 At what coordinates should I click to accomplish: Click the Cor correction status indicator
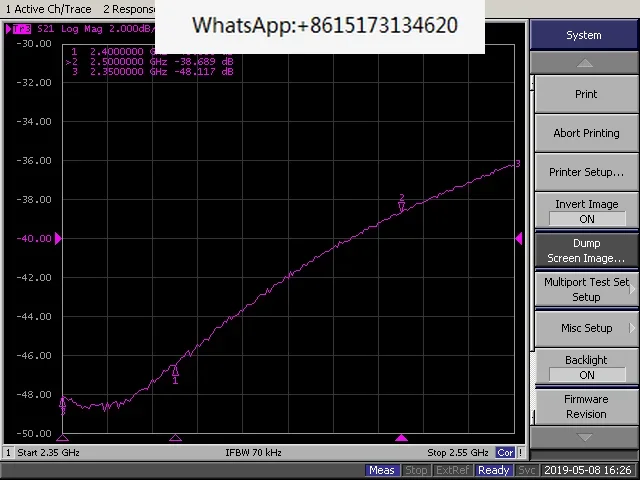(x=505, y=453)
